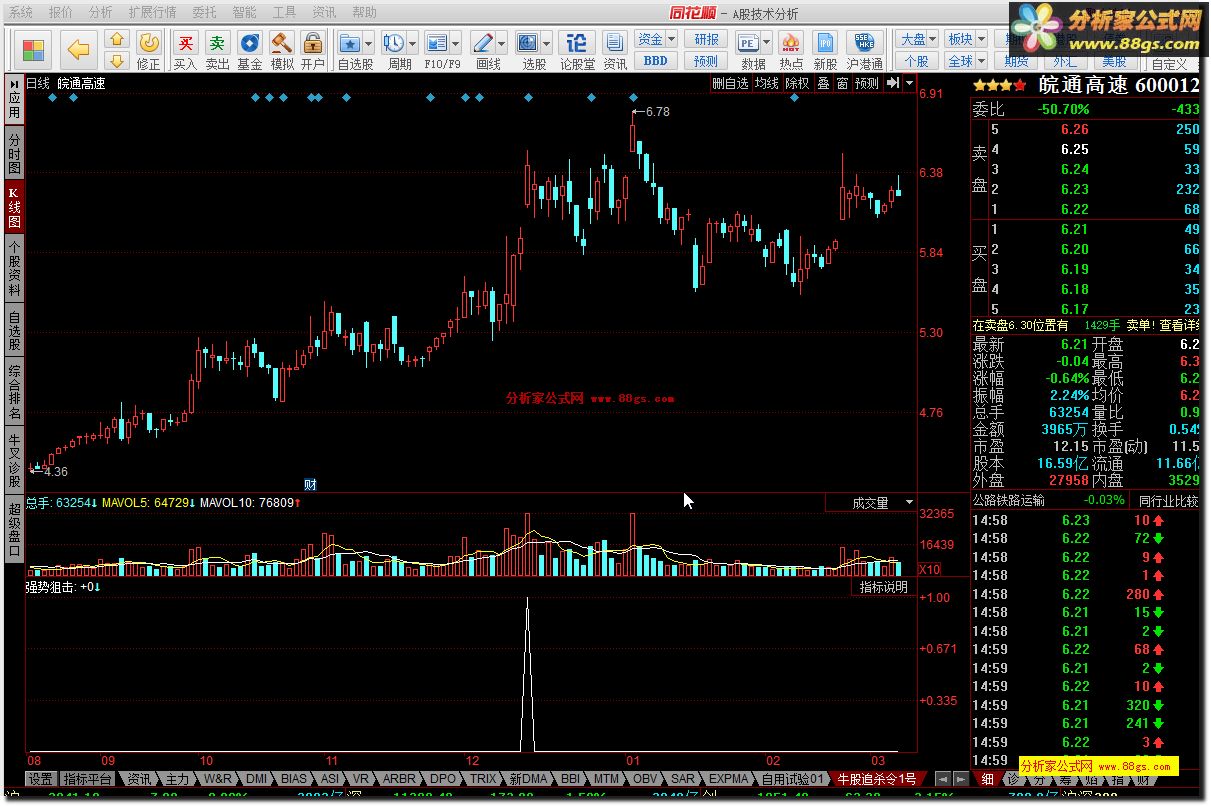Click the 财 finance marker on chart
Screen dimensions: 1211x806
[x=310, y=485]
